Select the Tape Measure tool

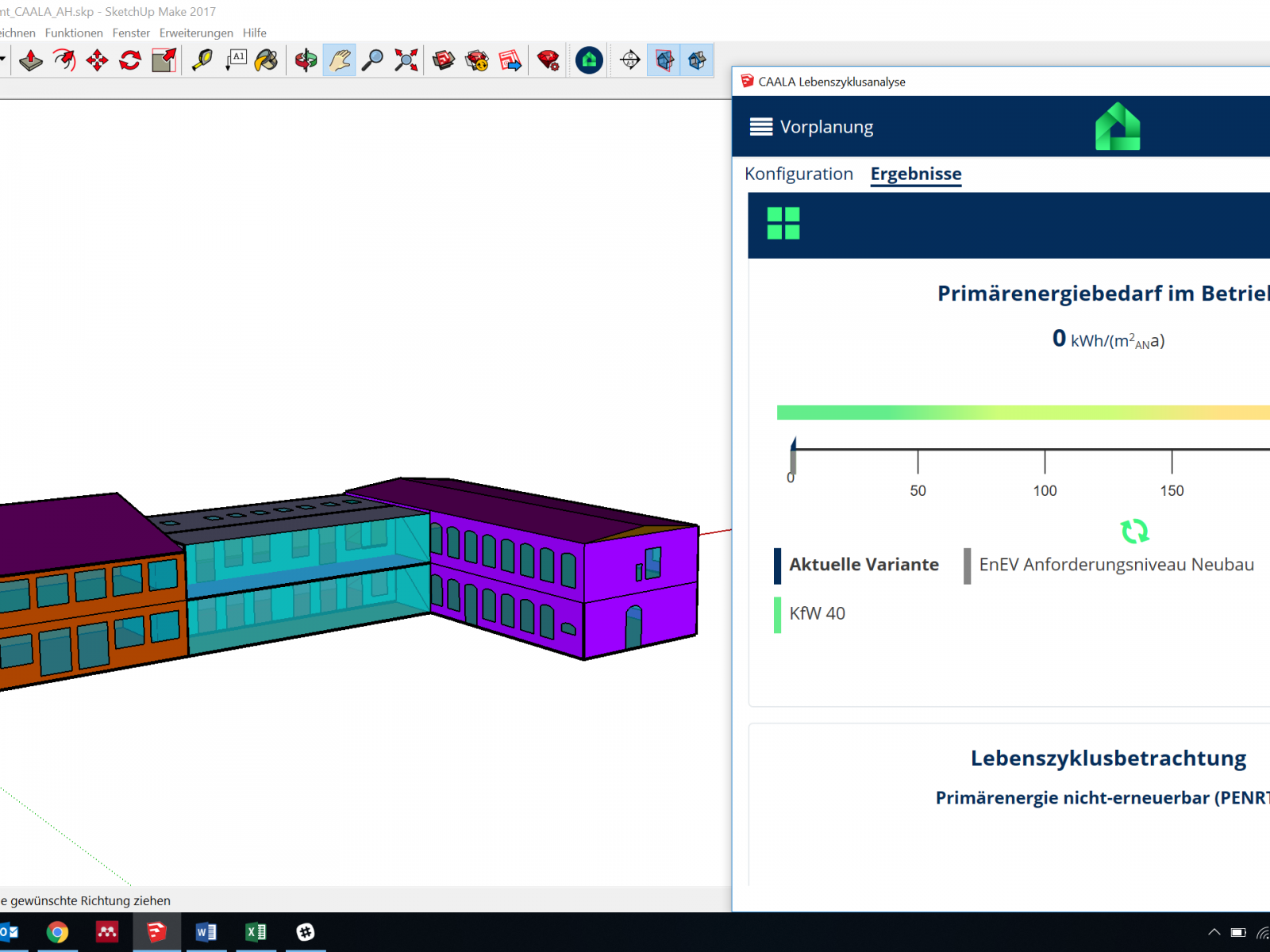pyautogui.click(x=202, y=60)
